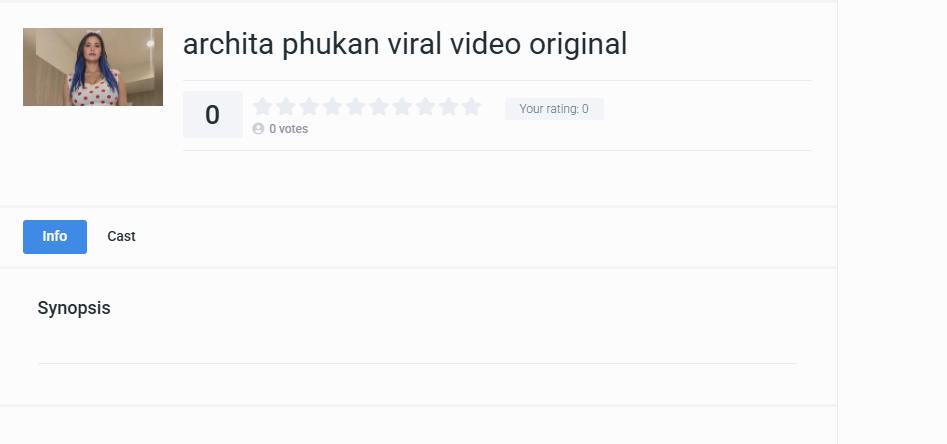Open the Info tab
The image size is (947, 444).
(x=55, y=237)
